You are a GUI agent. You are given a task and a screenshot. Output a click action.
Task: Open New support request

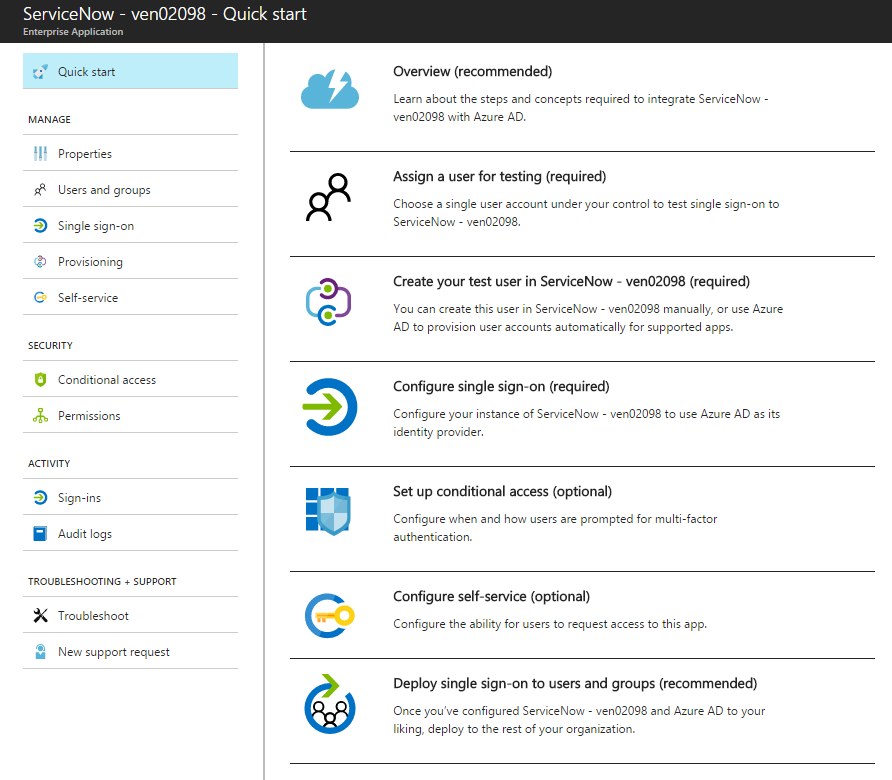(130, 651)
